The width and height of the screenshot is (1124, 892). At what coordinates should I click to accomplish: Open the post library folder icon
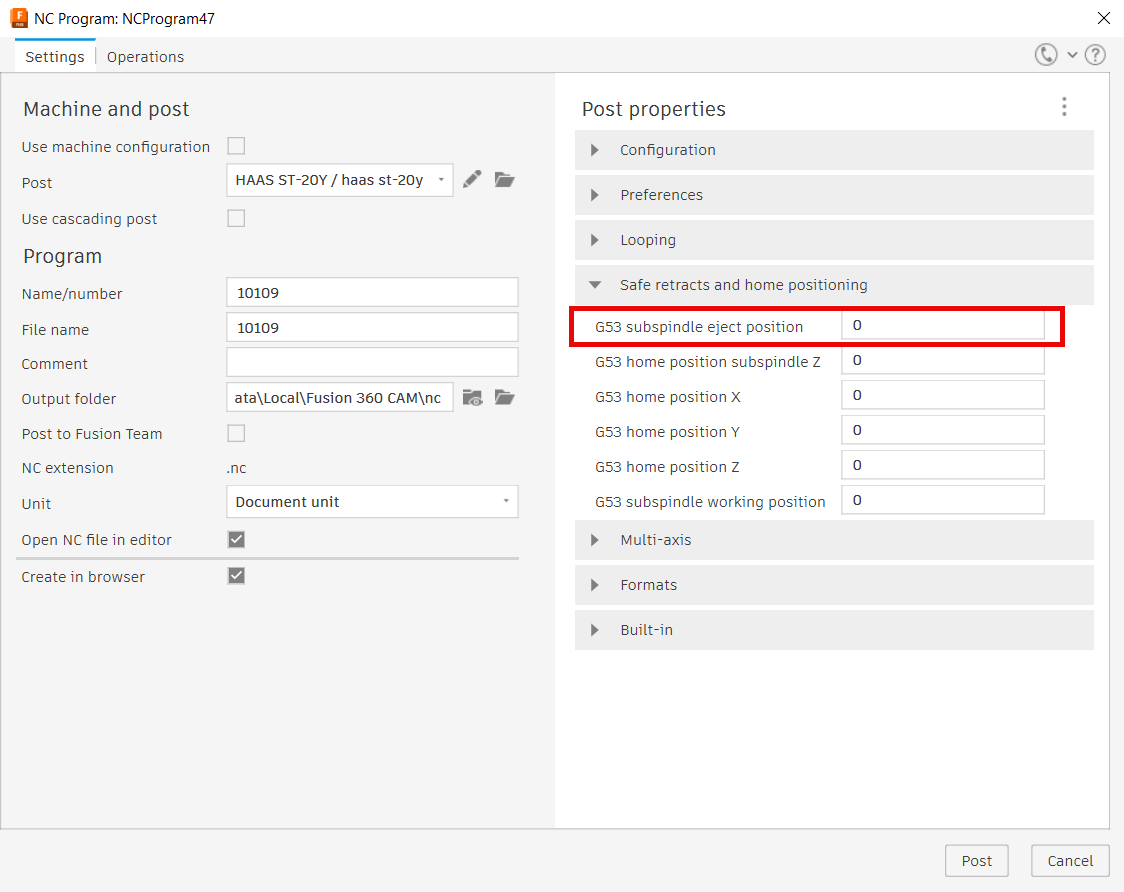pyautogui.click(x=505, y=180)
